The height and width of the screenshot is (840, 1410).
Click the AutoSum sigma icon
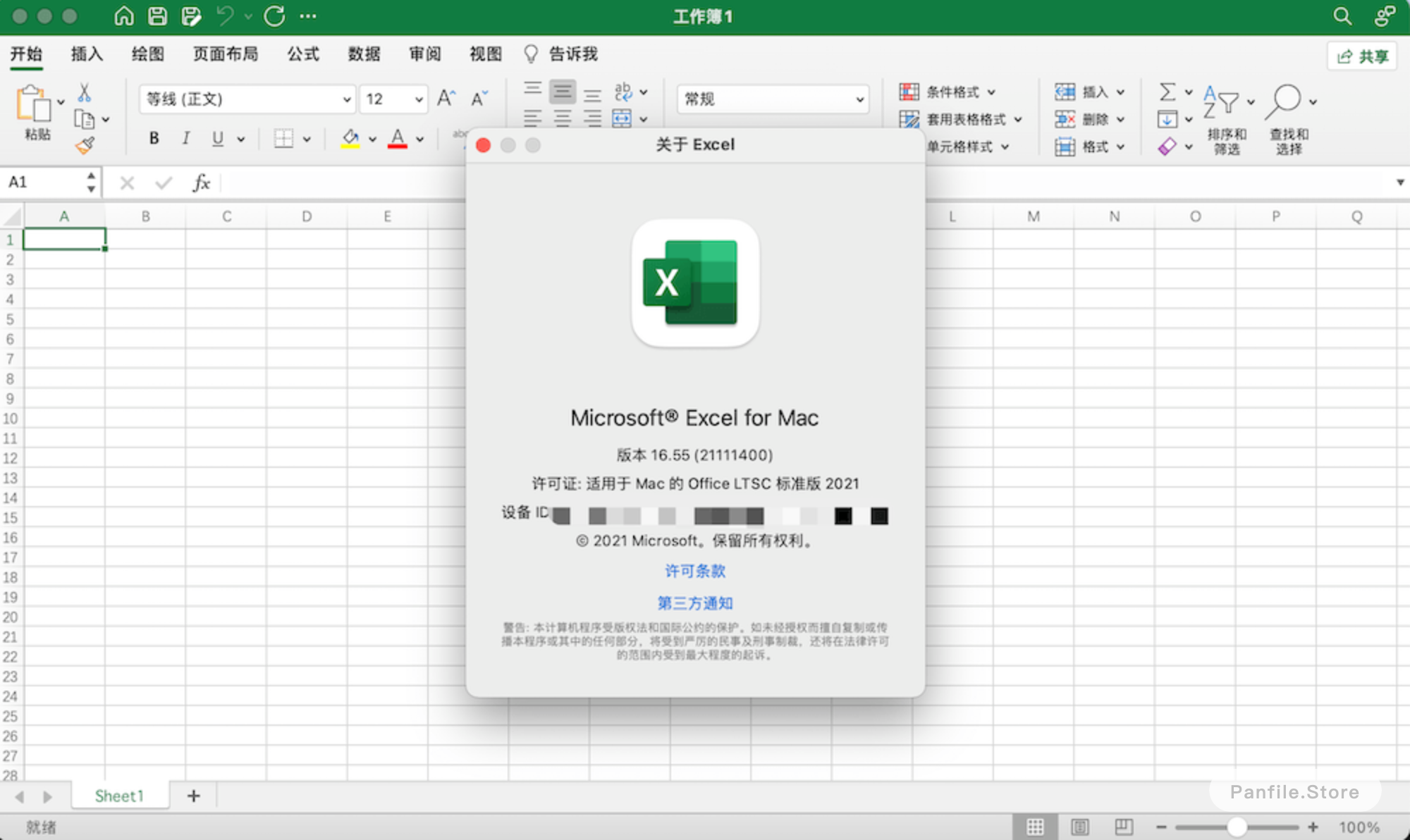point(1167,92)
